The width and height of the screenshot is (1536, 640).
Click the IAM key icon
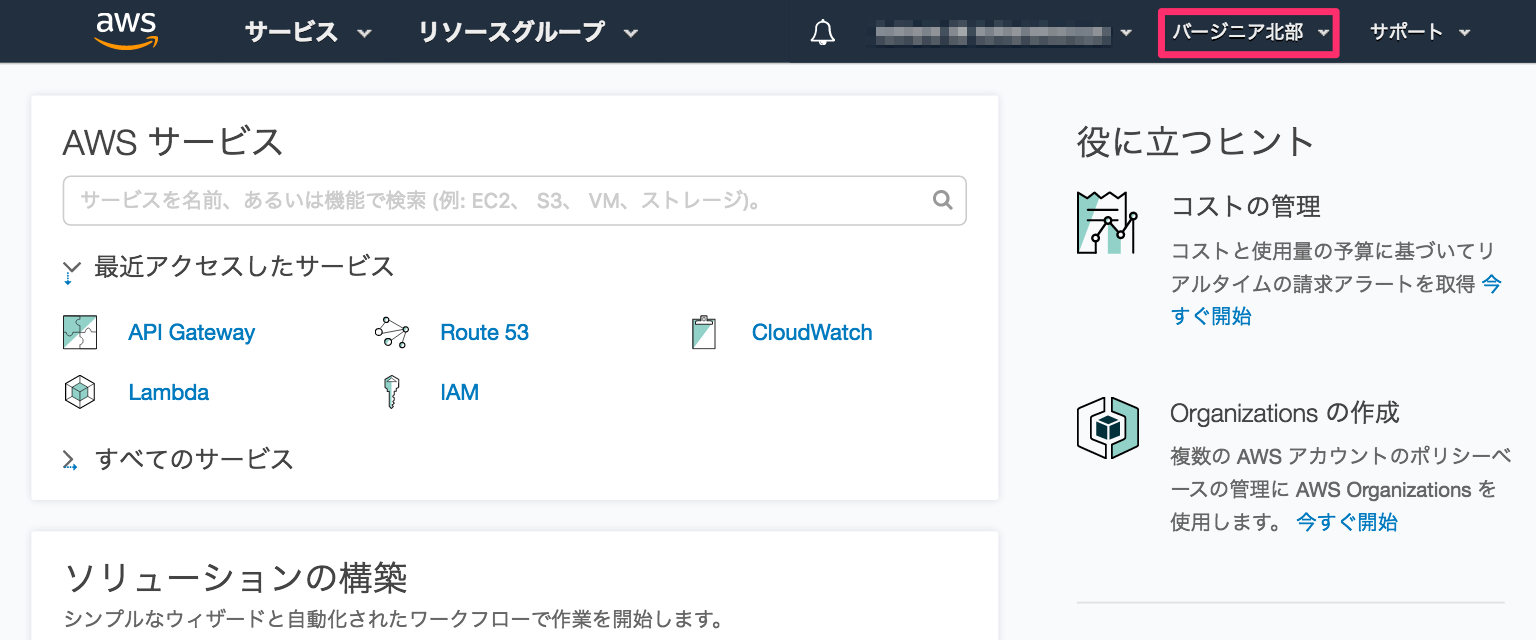tap(391, 392)
